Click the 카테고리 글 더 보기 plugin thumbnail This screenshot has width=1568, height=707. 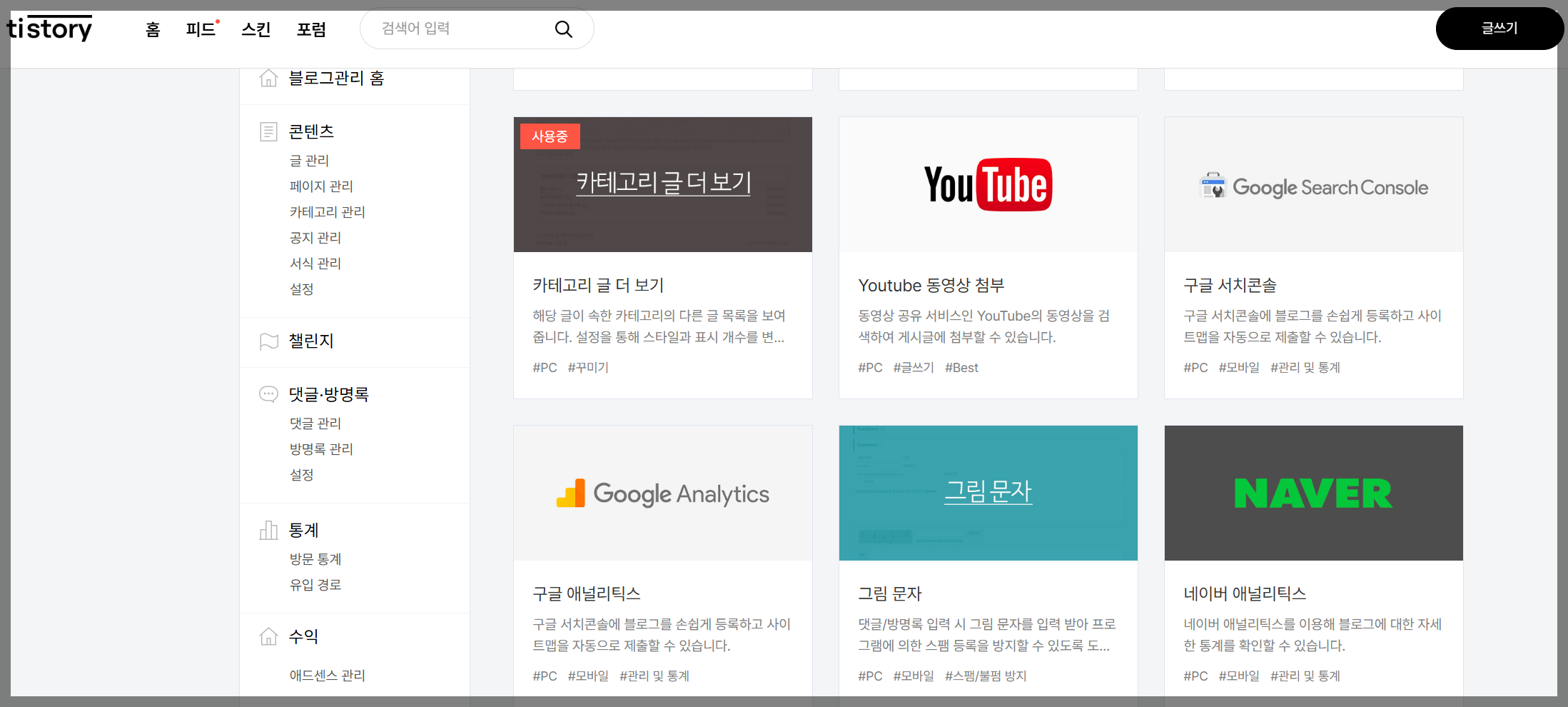(x=663, y=184)
